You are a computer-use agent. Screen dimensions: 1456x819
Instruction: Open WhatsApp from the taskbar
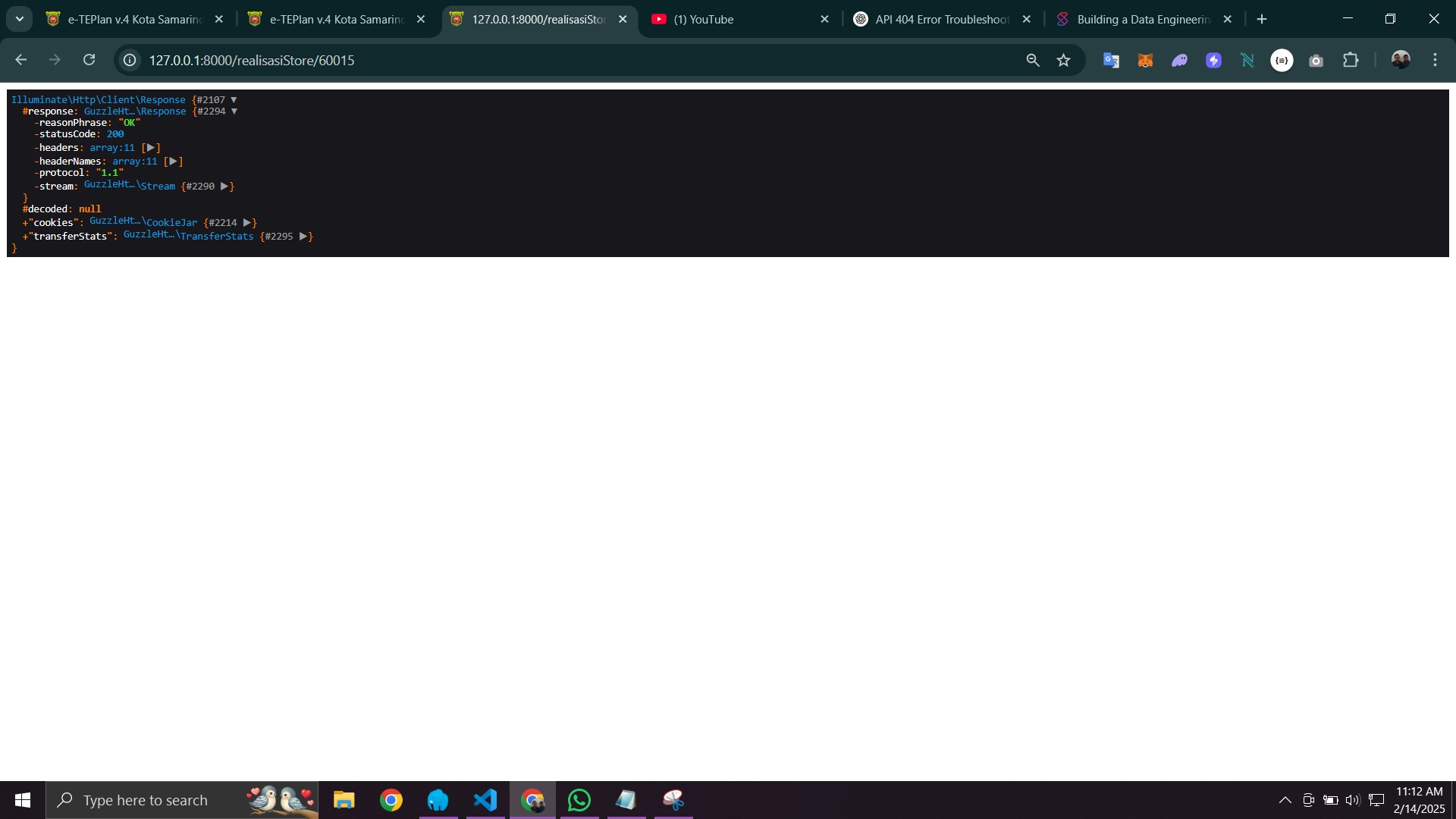579,800
